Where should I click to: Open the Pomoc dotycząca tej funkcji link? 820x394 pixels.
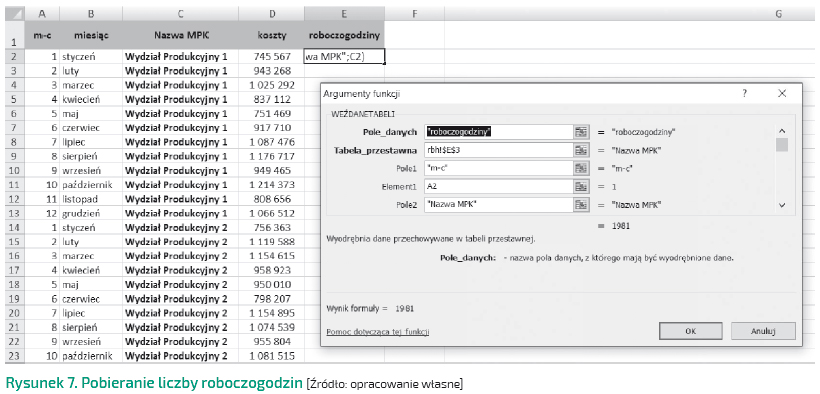coord(378,332)
